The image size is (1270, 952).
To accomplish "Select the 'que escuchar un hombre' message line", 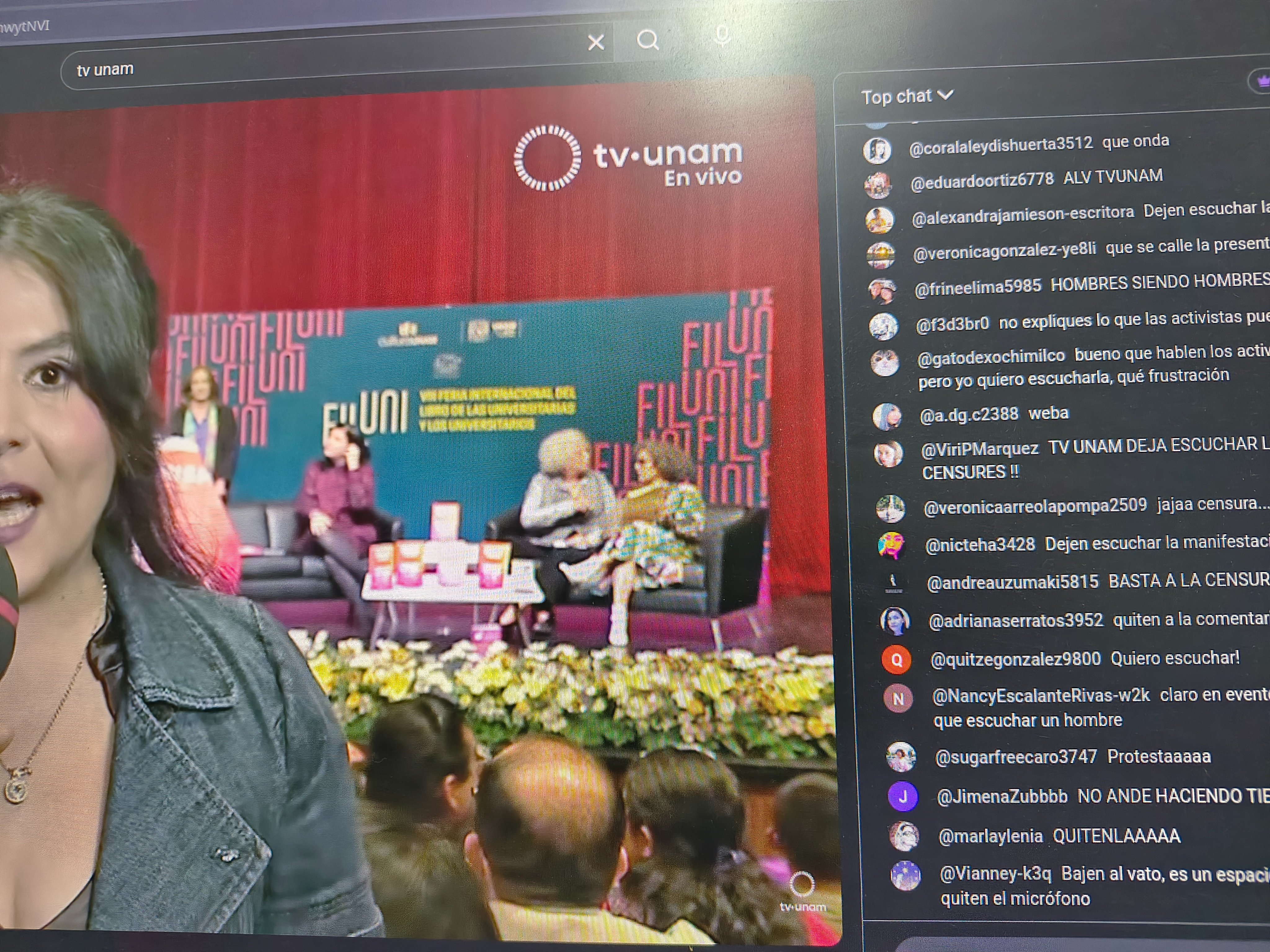I will click(x=1028, y=721).
